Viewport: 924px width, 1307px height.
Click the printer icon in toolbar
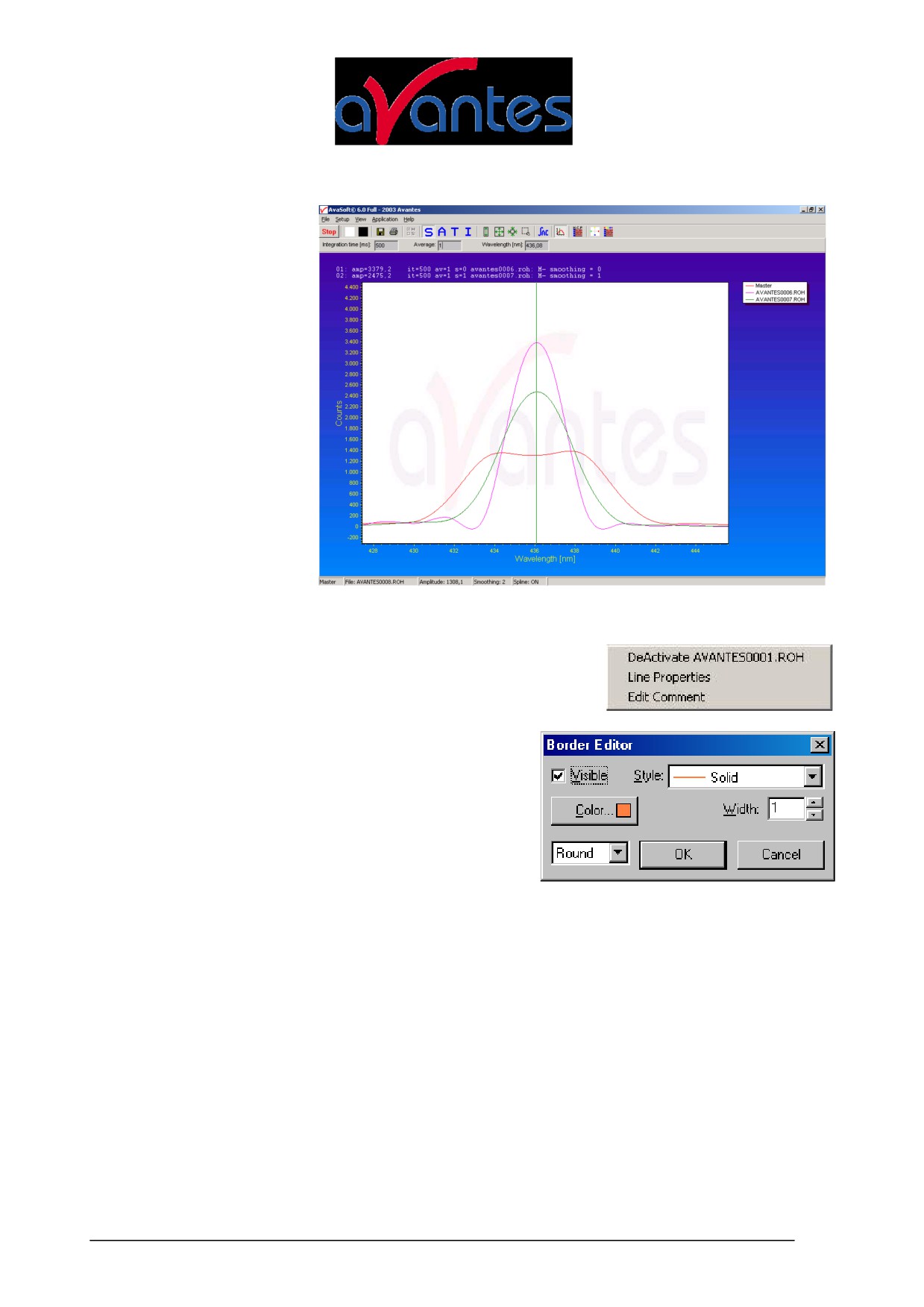(394, 232)
